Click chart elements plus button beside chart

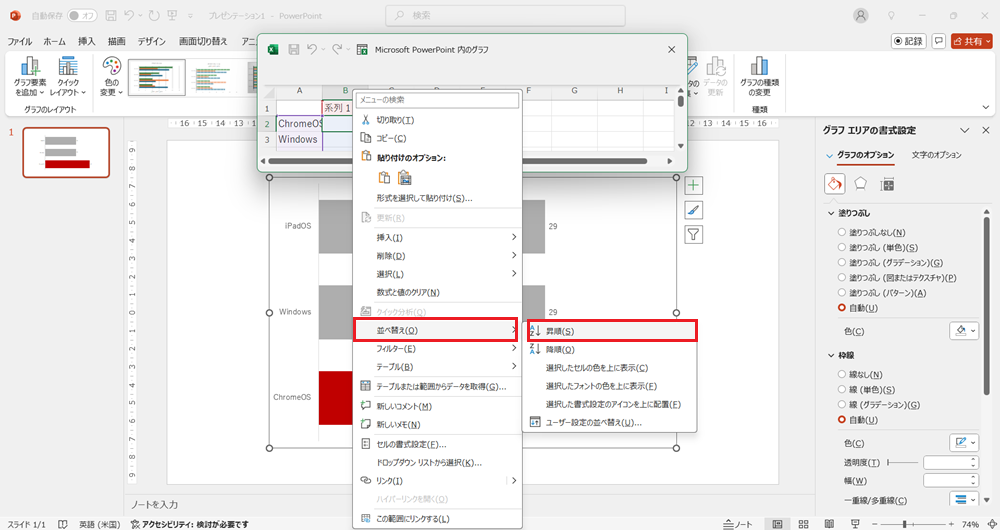pyautogui.click(x=693, y=186)
